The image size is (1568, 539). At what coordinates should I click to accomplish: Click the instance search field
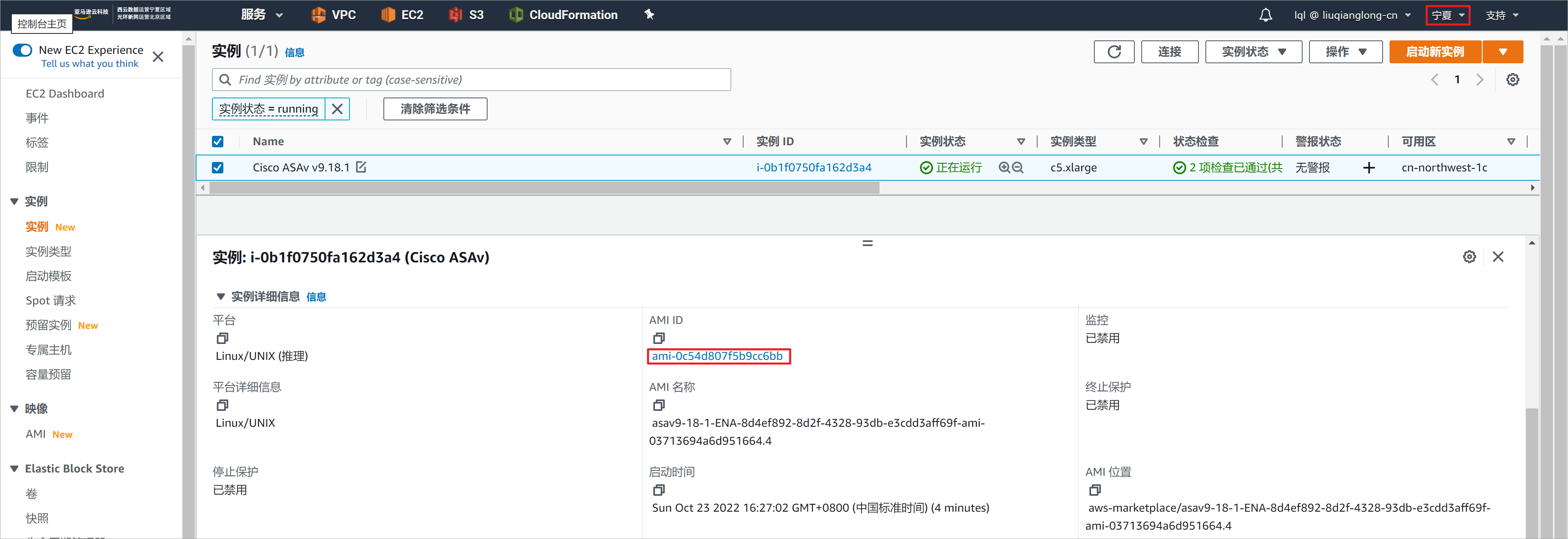pos(471,79)
